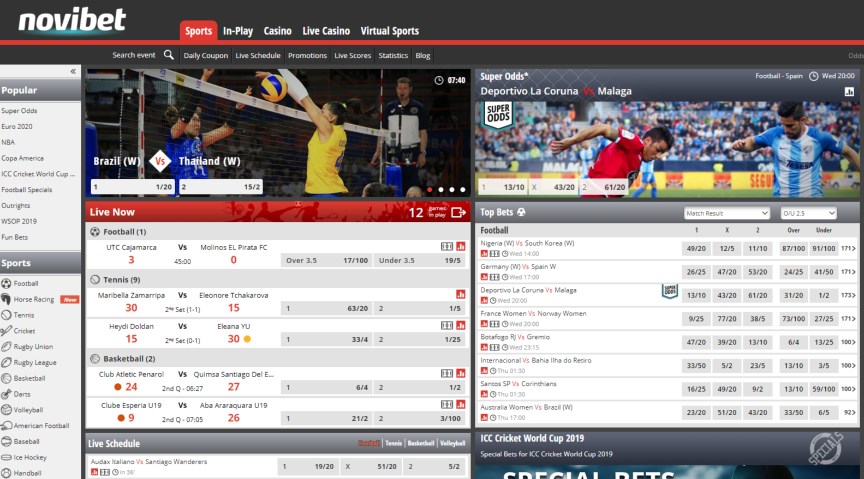864x479 pixels.
Task: Open WSOP 2019 in Popular list
Action: pyautogui.click(x=19, y=221)
